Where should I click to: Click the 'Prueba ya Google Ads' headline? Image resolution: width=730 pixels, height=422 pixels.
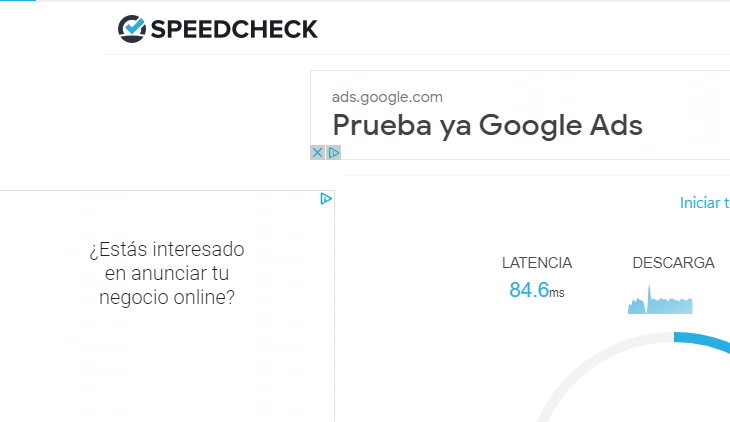click(x=487, y=126)
